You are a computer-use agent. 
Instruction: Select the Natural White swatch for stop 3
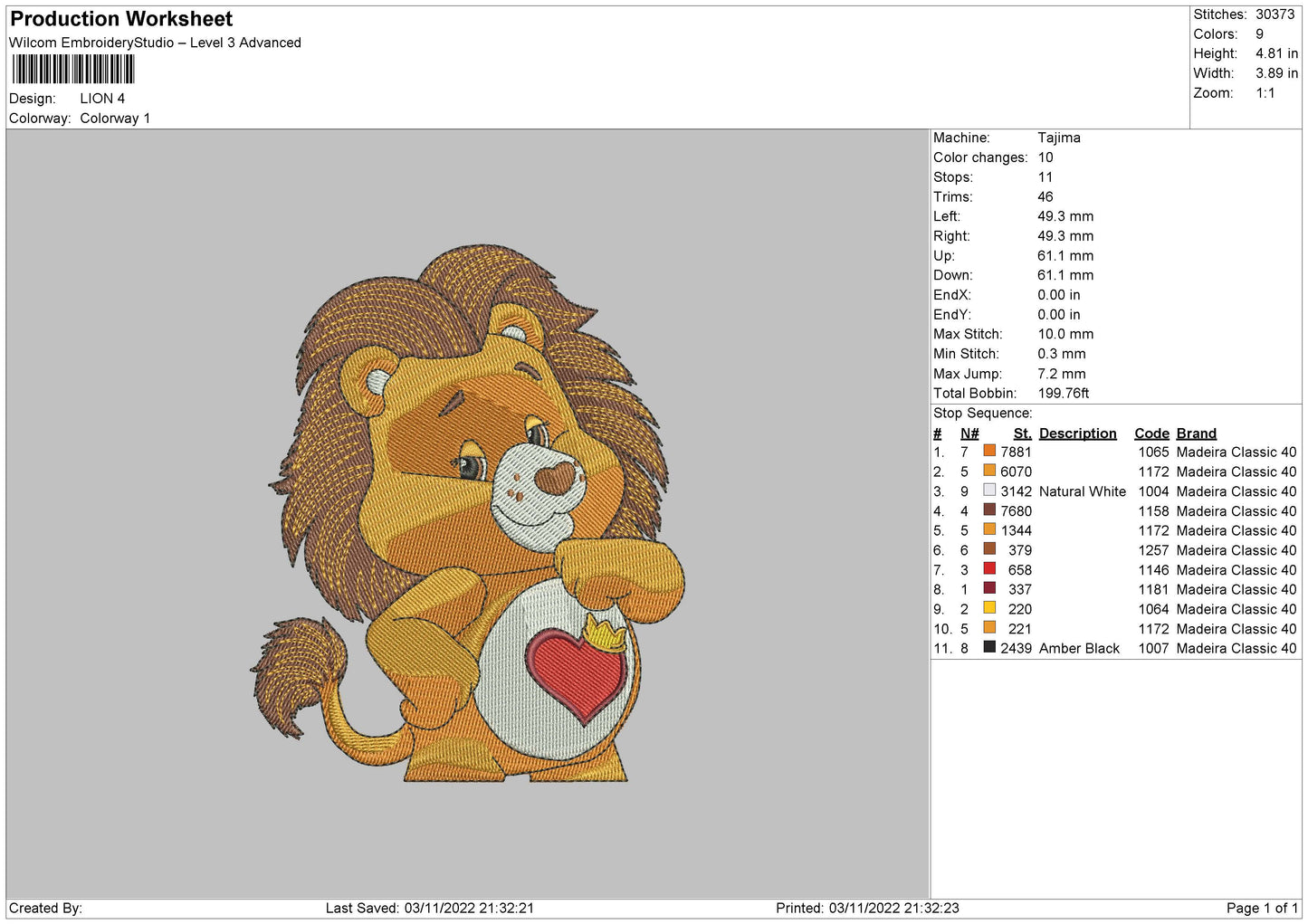(989, 491)
